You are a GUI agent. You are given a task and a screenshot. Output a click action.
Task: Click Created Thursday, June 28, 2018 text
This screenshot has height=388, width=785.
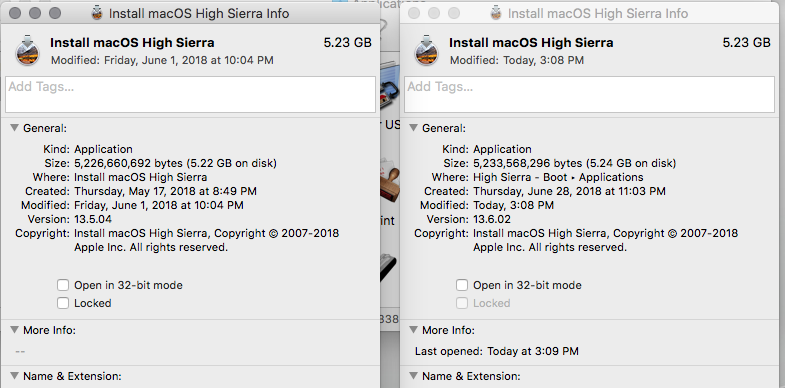coord(569,191)
